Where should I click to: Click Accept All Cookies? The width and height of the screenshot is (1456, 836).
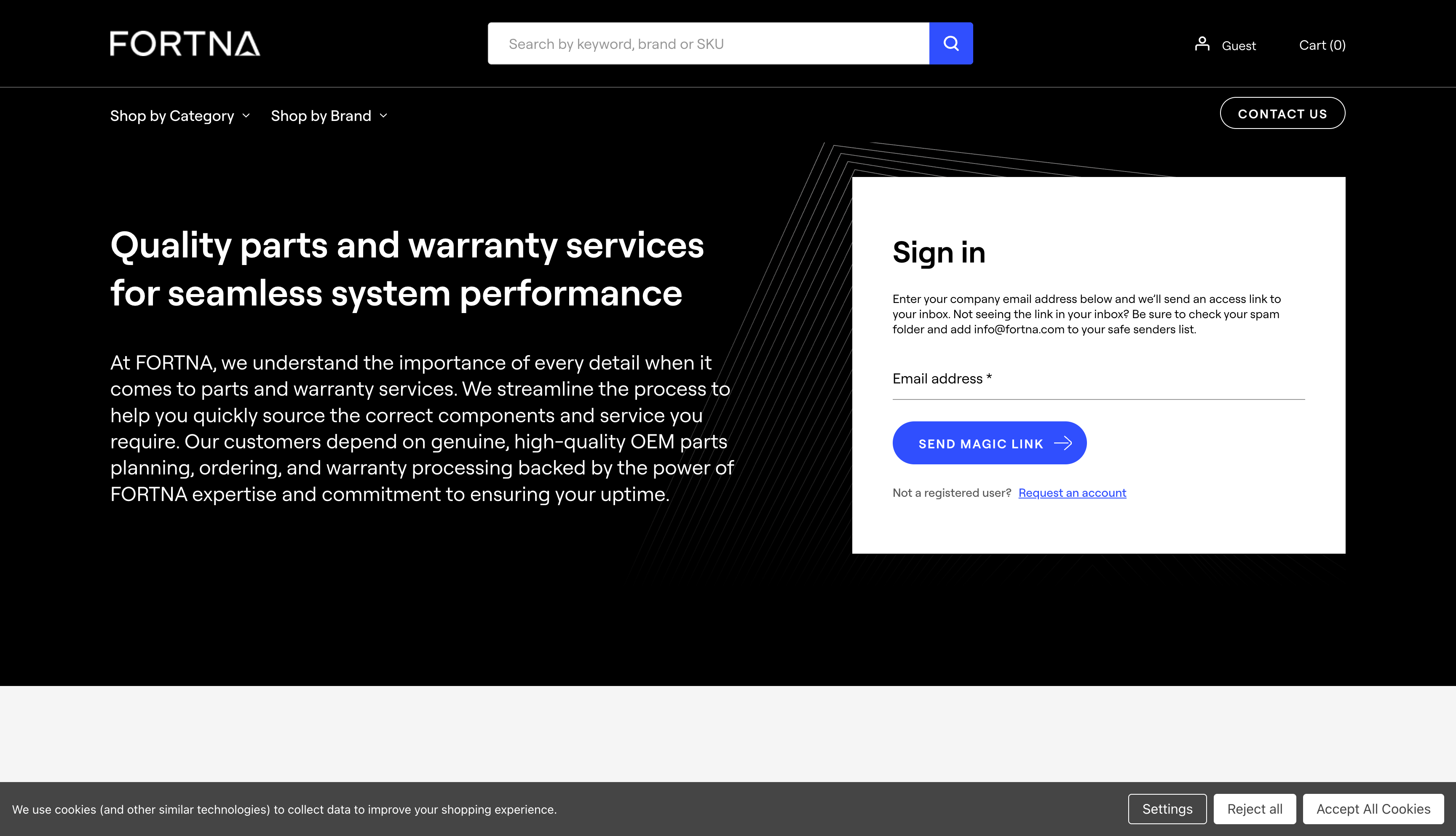coord(1373,809)
